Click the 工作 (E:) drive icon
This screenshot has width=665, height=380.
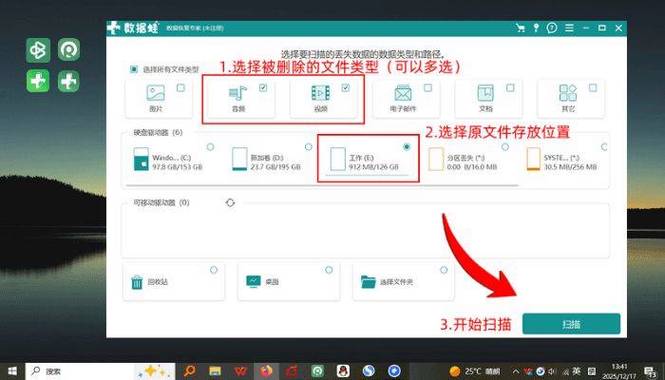click(x=338, y=159)
